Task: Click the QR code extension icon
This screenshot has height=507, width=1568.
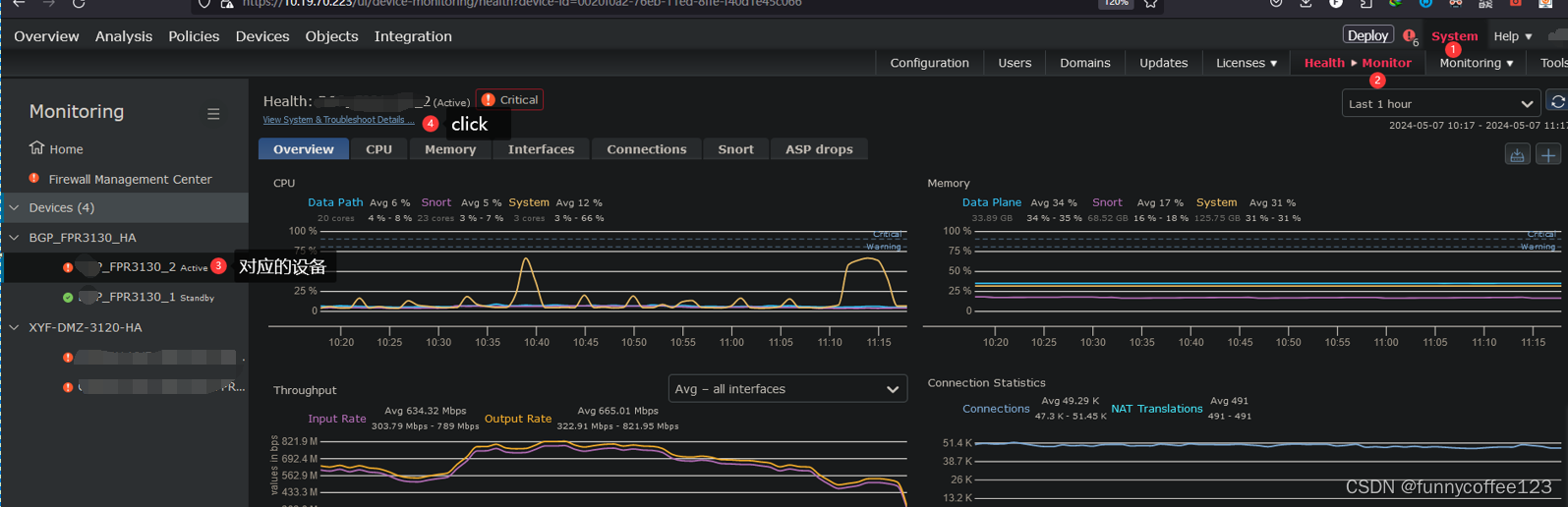Action: (x=1485, y=4)
